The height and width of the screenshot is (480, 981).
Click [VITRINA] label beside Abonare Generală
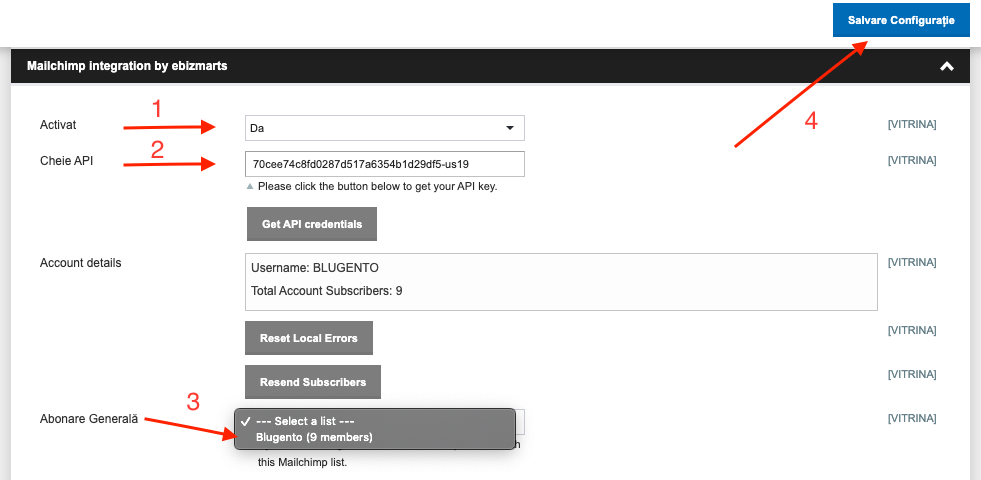(912, 418)
